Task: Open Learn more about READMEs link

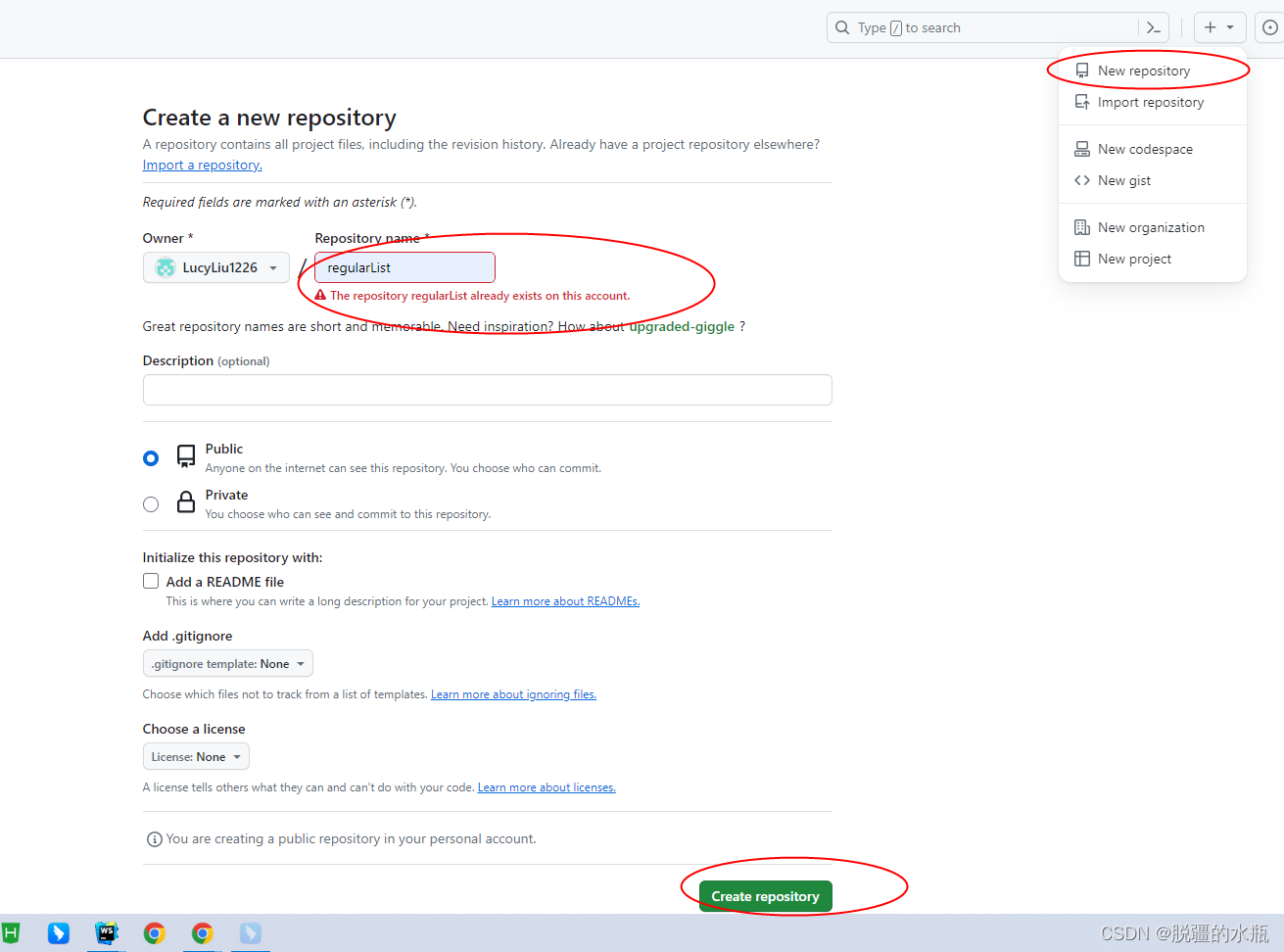Action: [565, 601]
